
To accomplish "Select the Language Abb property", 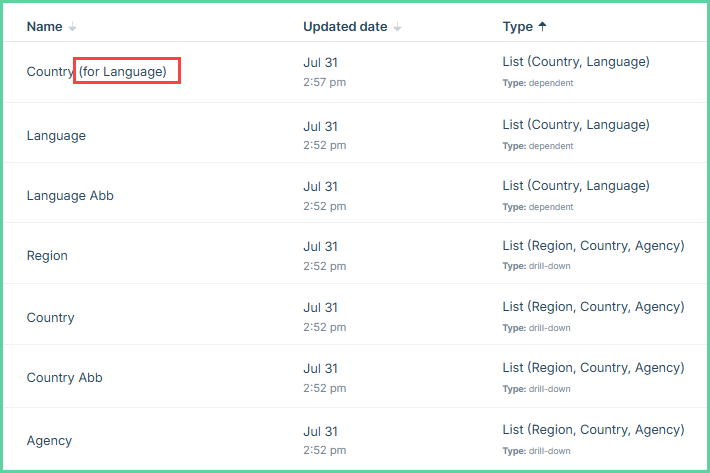I will (x=70, y=196).
